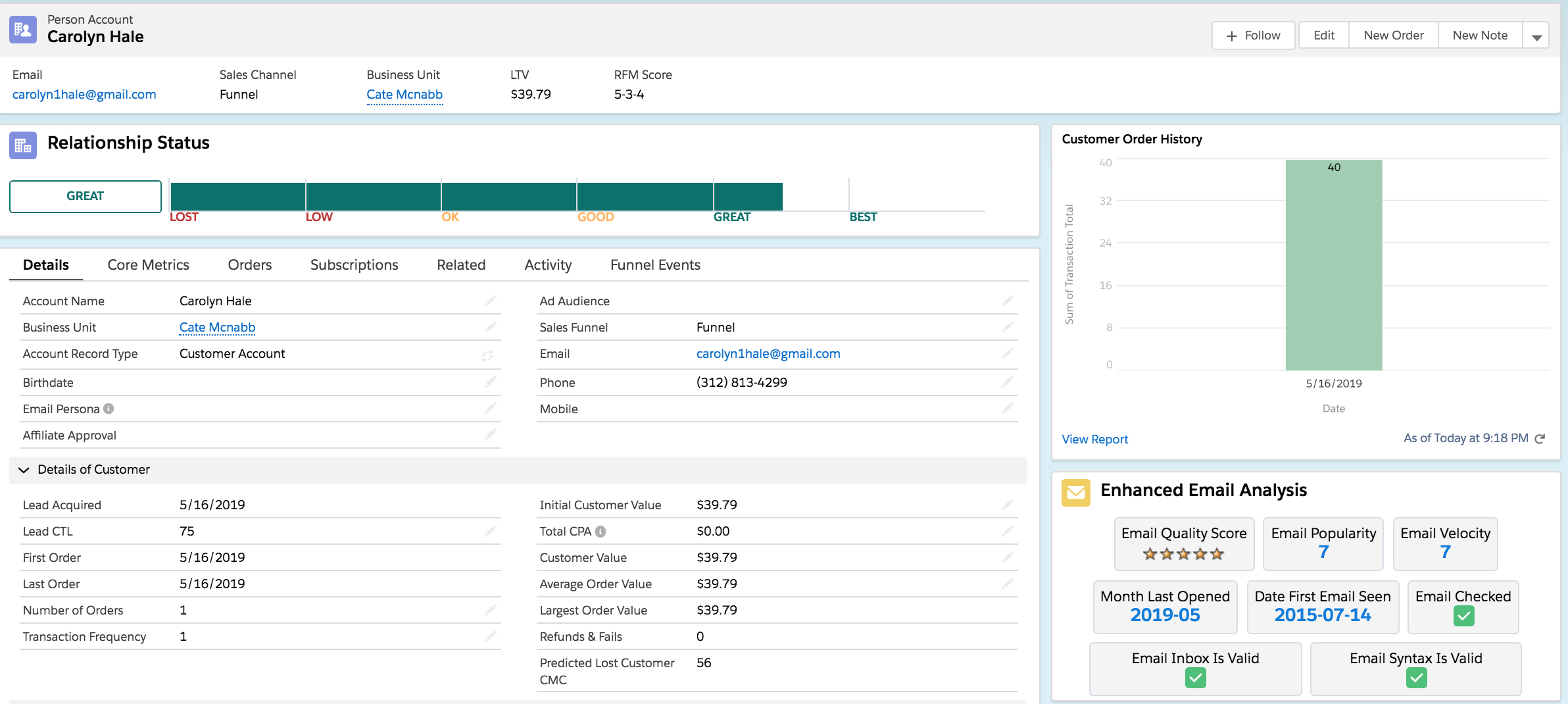This screenshot has width=1568, height=704.
Task: Click the Email Checked checkmark
Action: [x=1463, y=617]
